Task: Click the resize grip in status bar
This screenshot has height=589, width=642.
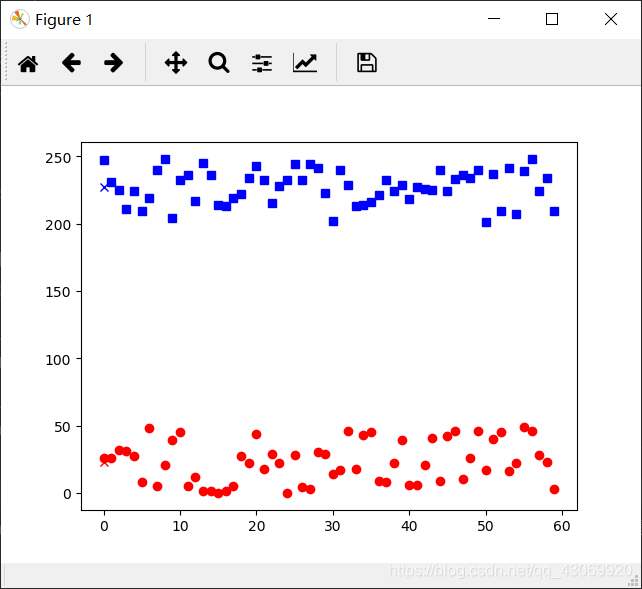Action: point(634,580)
